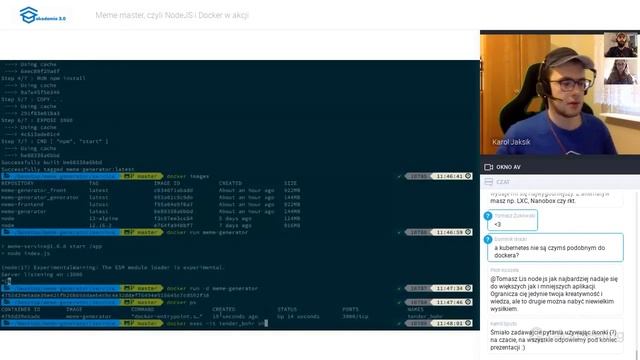
Task: Click clock icon next to 11:46:59
Action: click(468, 232)
